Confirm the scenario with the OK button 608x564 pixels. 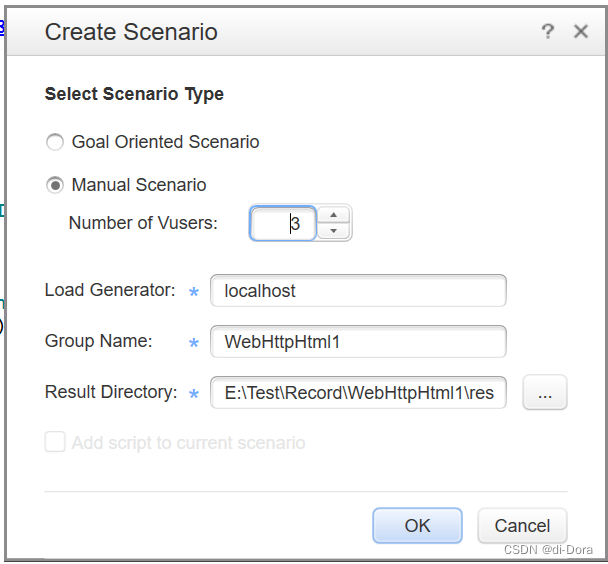(417, 525)
